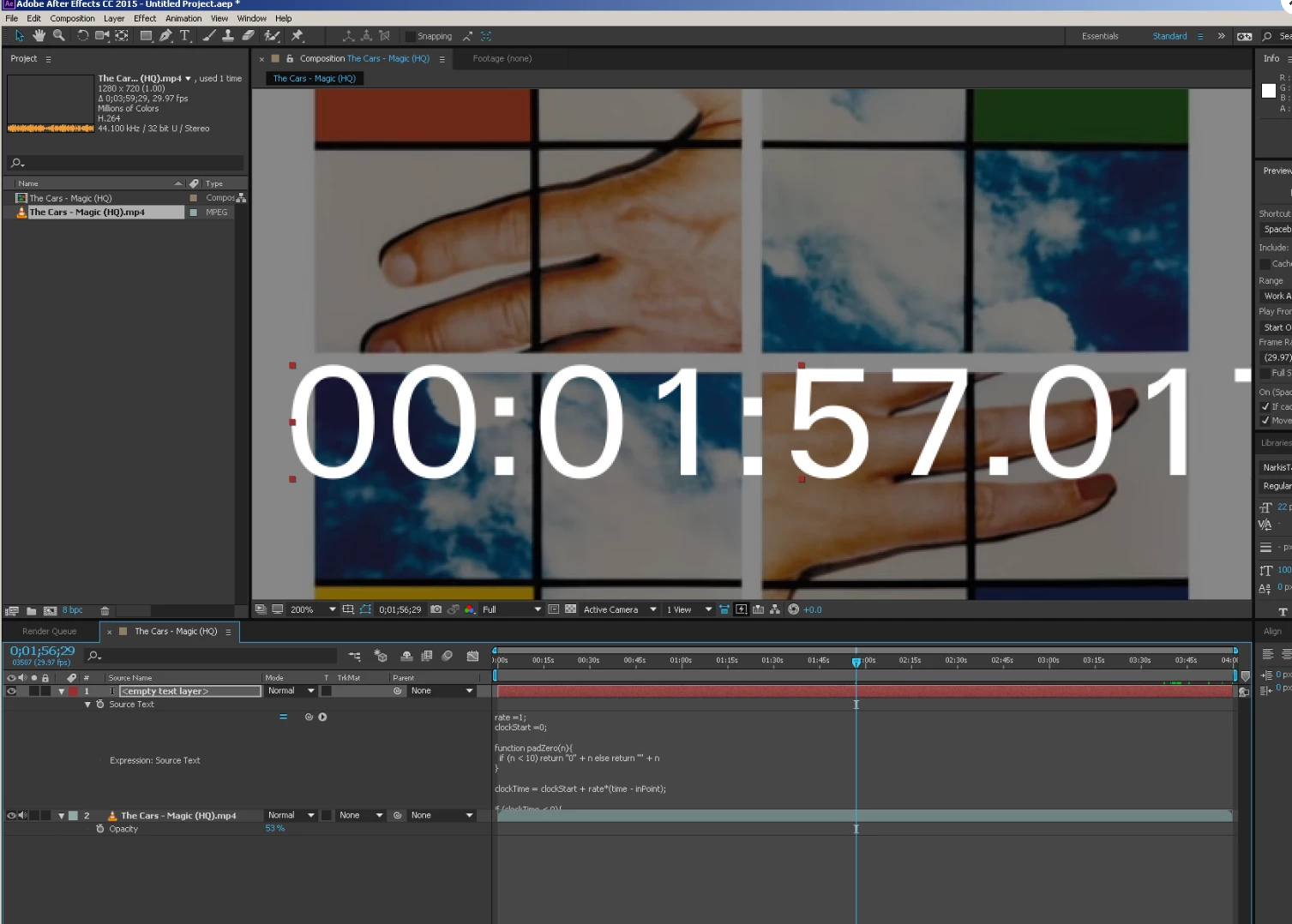
Task: Open the Effect menu
Action: pos(145,18)
